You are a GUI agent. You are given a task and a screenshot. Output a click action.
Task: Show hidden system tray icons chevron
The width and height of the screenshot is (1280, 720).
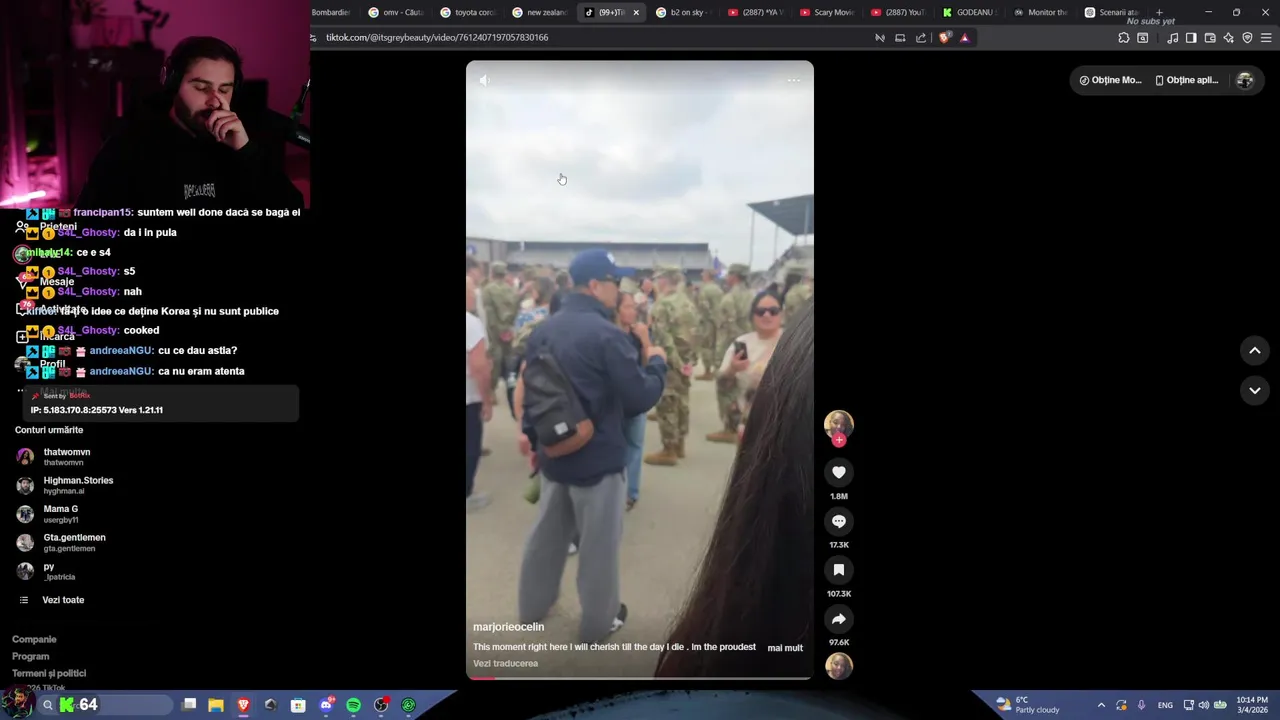tap(1101, 705)
